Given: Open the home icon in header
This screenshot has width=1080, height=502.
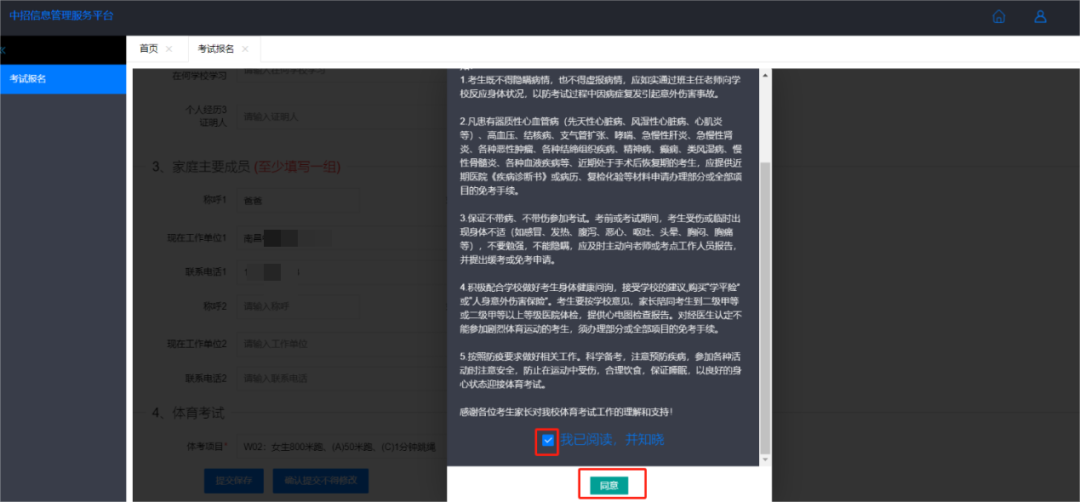Looking at the screenshot, I should [998, 17].
